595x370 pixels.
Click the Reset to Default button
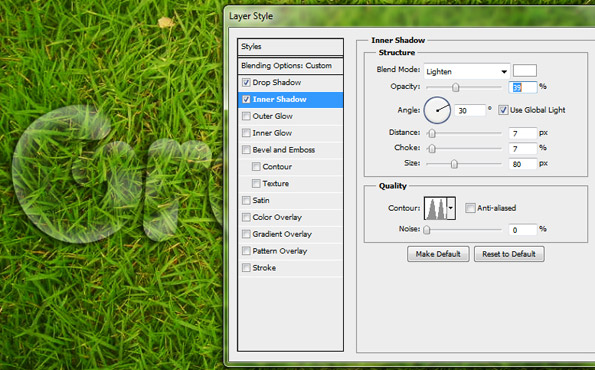[x=509, y=254]
